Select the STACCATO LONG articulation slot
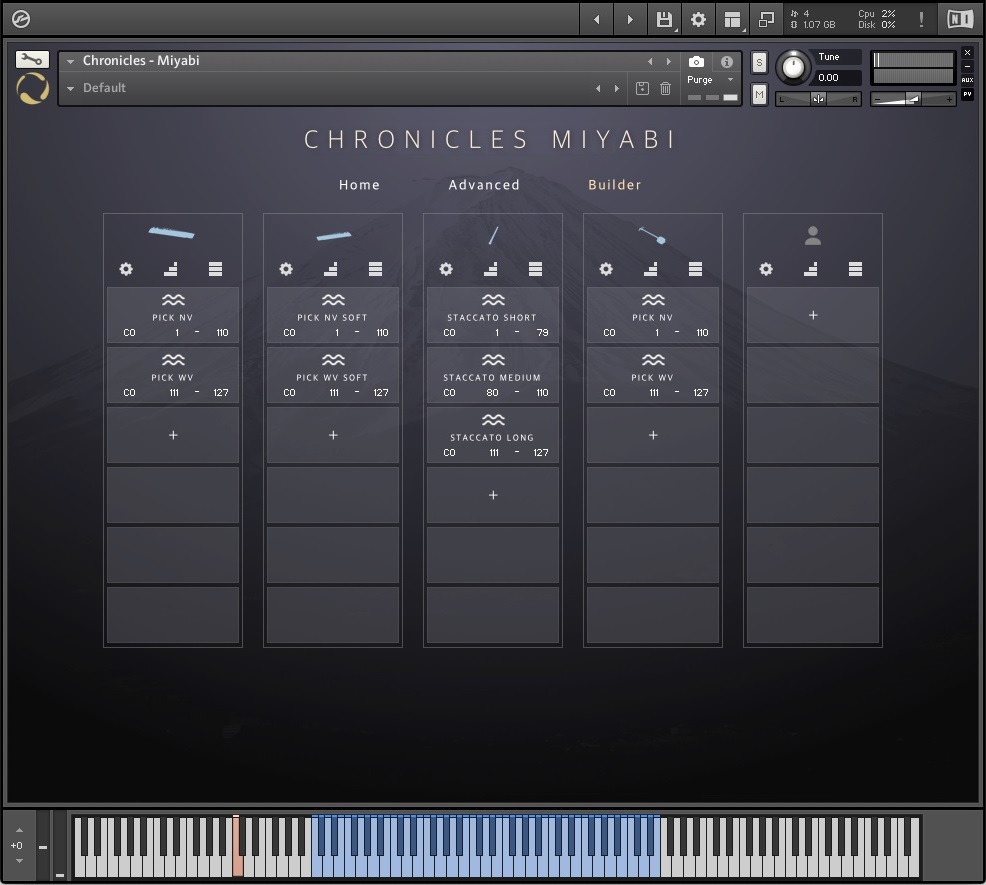 (x=493, y=435)
